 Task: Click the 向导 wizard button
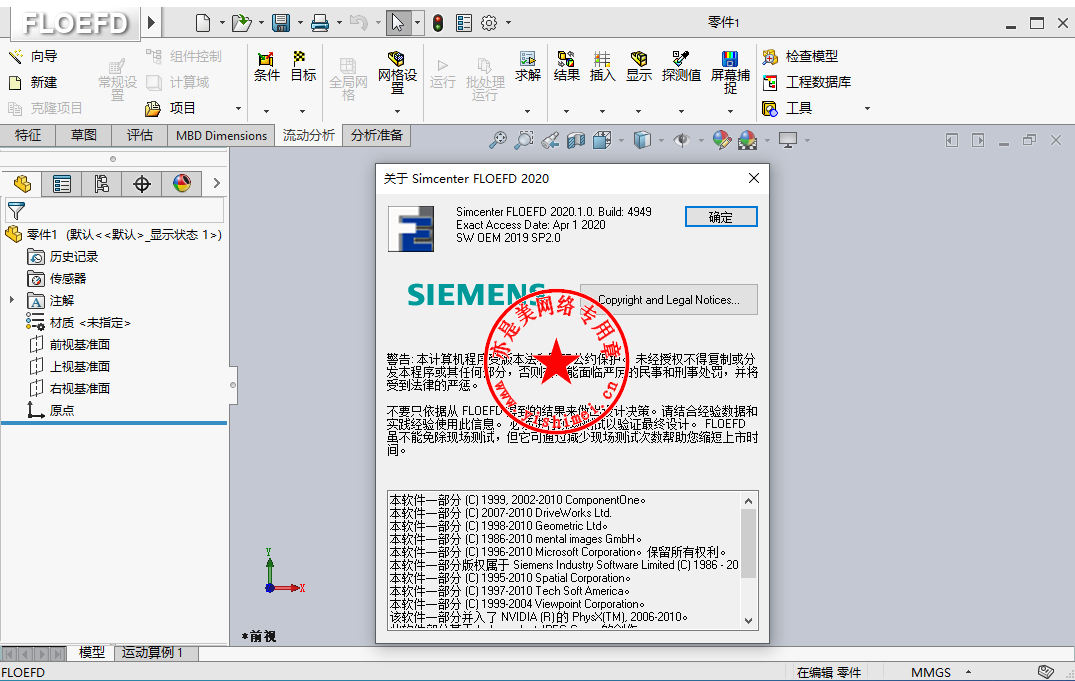tap(33, 56)
